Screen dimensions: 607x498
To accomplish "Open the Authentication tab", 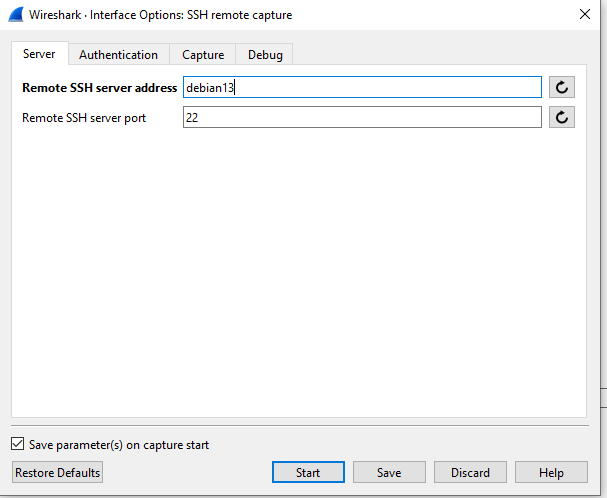I will (118, 55).
